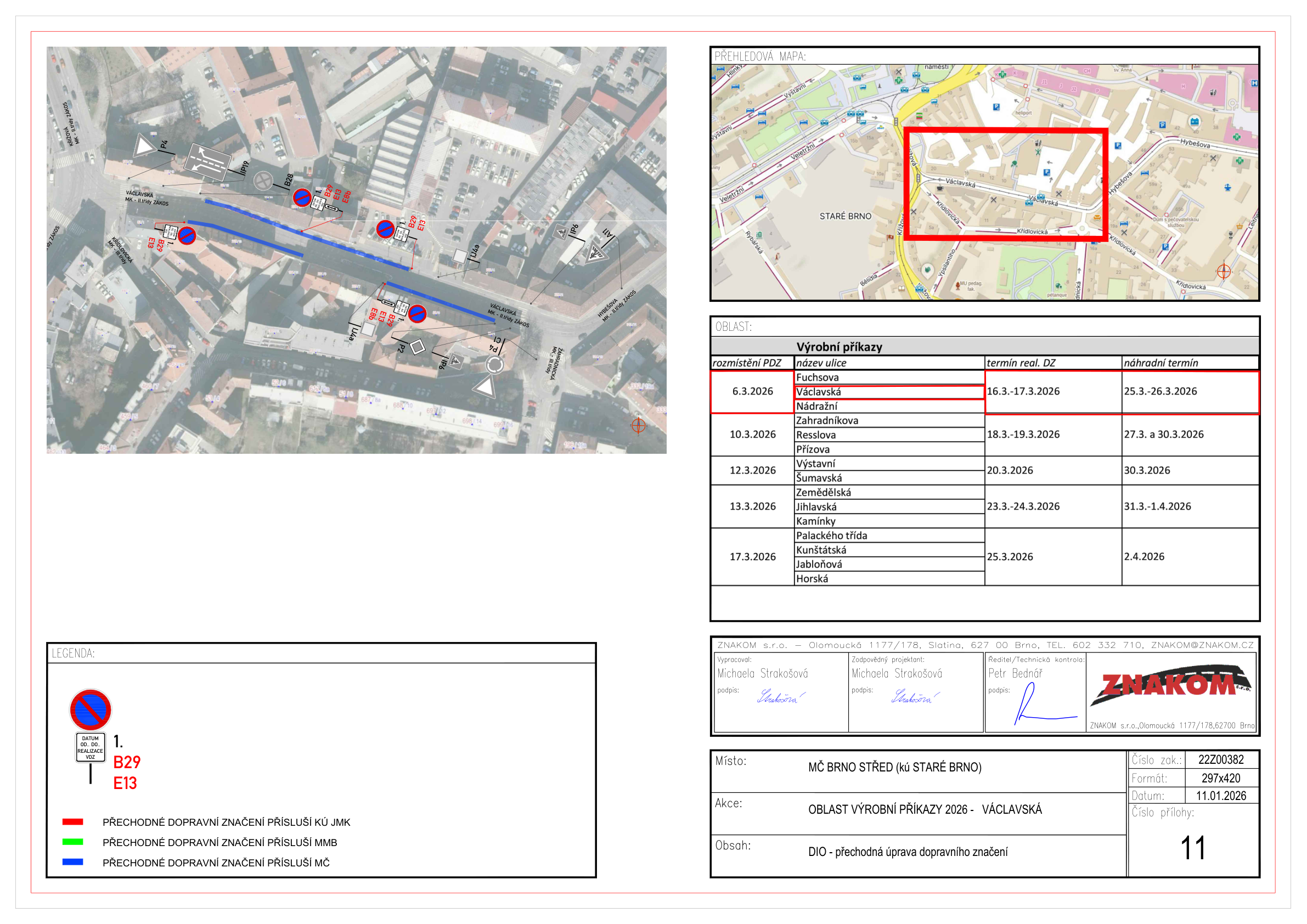The width and height of the screenshot is (1307, 924).
Task: Select the Zahradníkova street row
Action: (889, 421)
